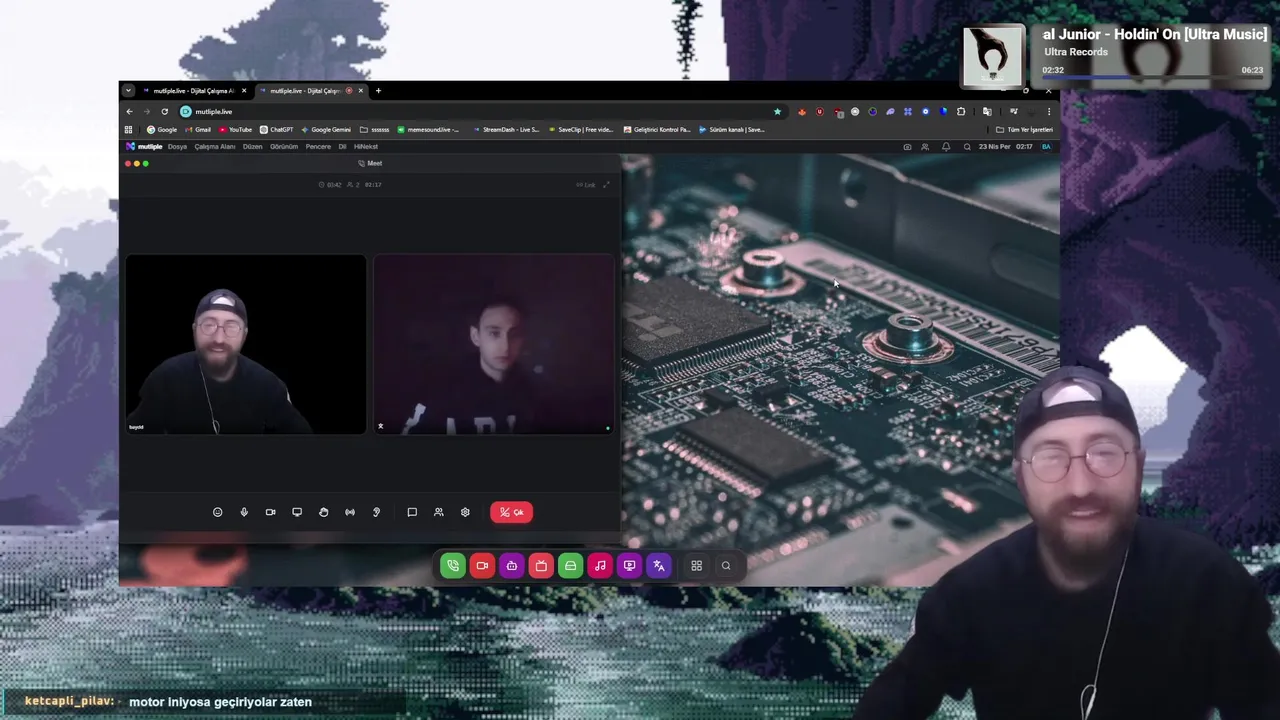
Task: Start screen sharing in Meet toolbar
Action: 297,512
